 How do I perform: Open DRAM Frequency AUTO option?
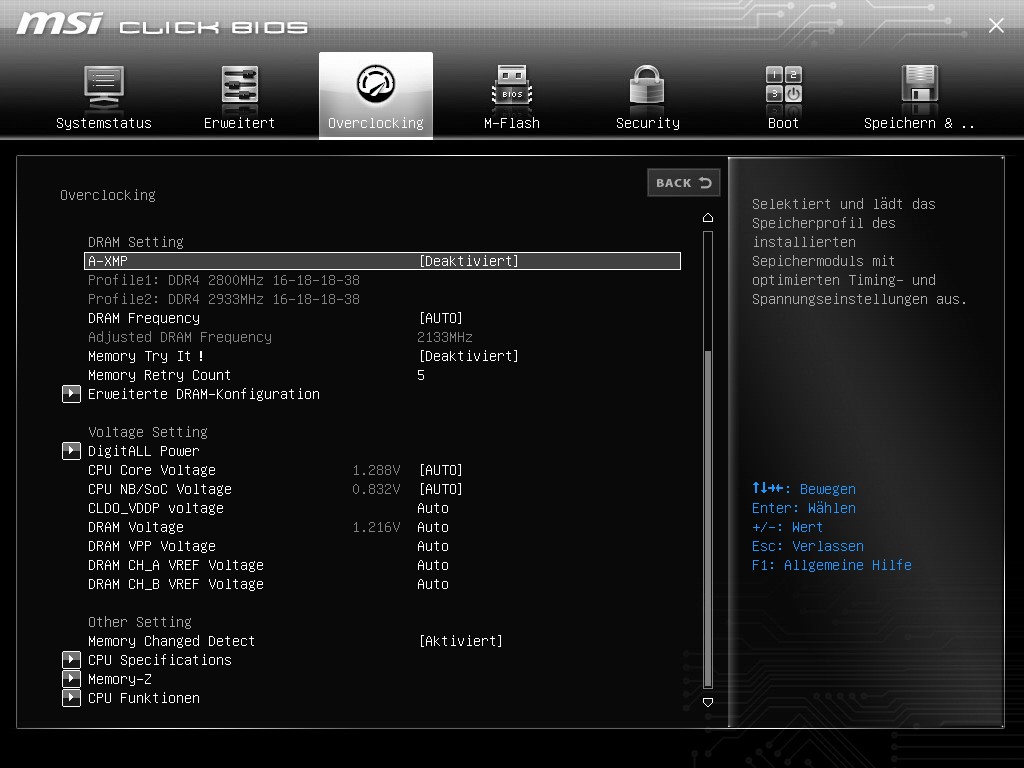[441, 318]
